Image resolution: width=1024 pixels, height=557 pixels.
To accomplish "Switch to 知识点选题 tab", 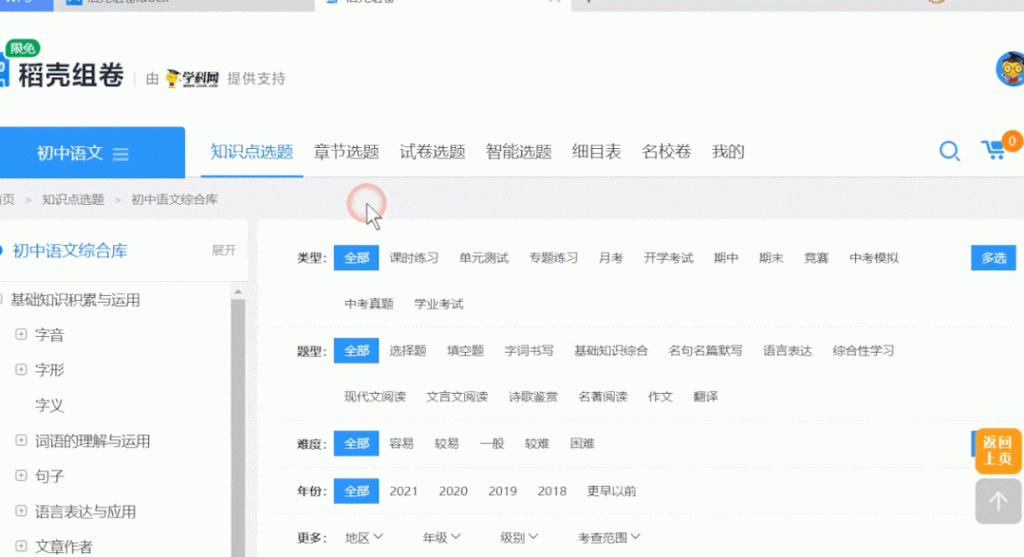I will pos(251,152).
